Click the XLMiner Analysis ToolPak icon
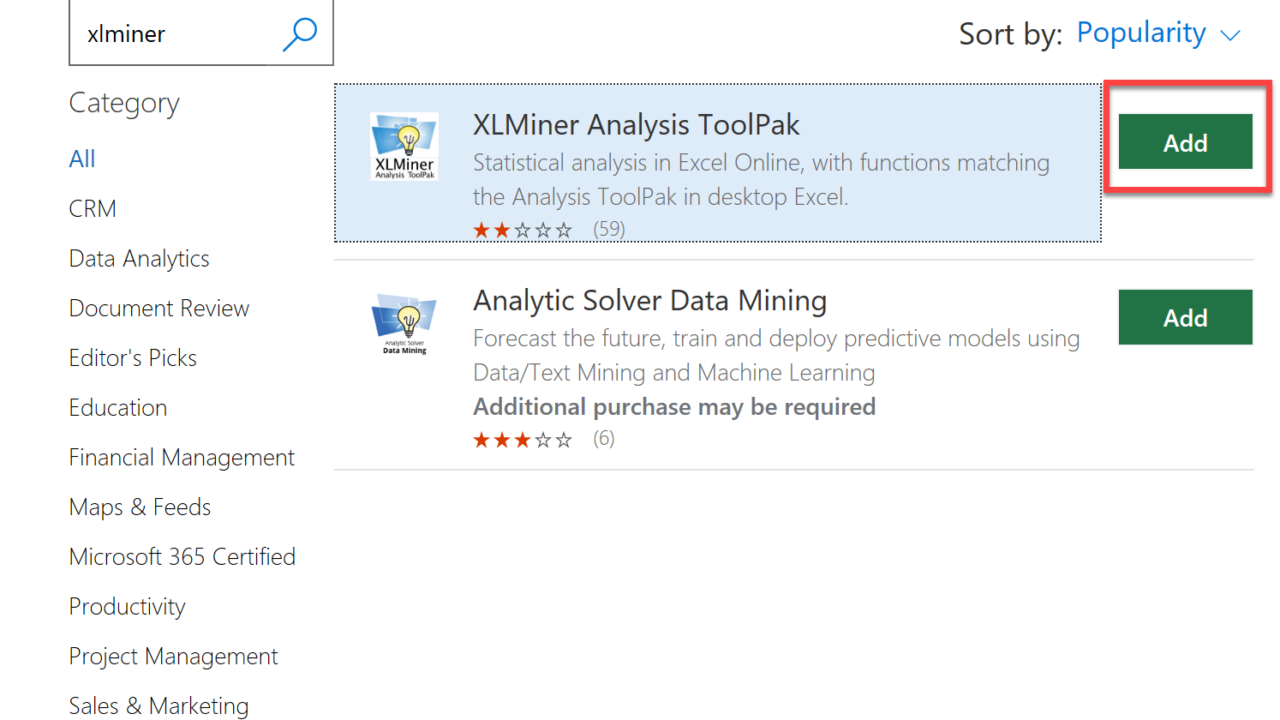The height and width of the screenshot is (720, 1280). [x=404, y=146]
